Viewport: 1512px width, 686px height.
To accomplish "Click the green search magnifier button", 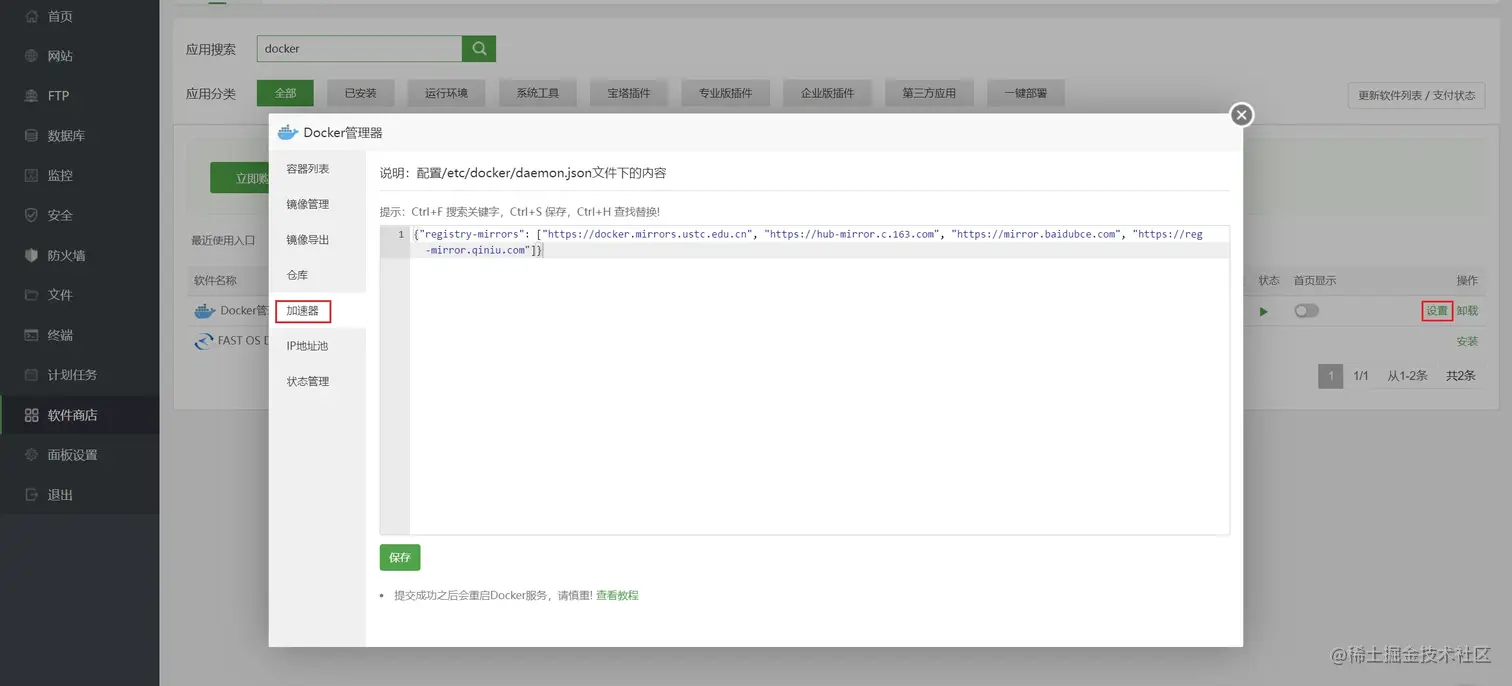I will click(479, 48).
